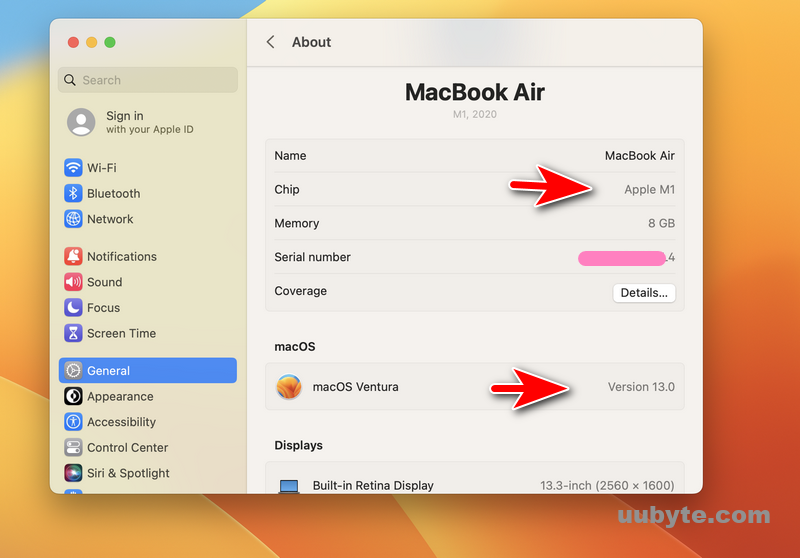Click the Bluetooth icon in sidebar

coord(73,193)
